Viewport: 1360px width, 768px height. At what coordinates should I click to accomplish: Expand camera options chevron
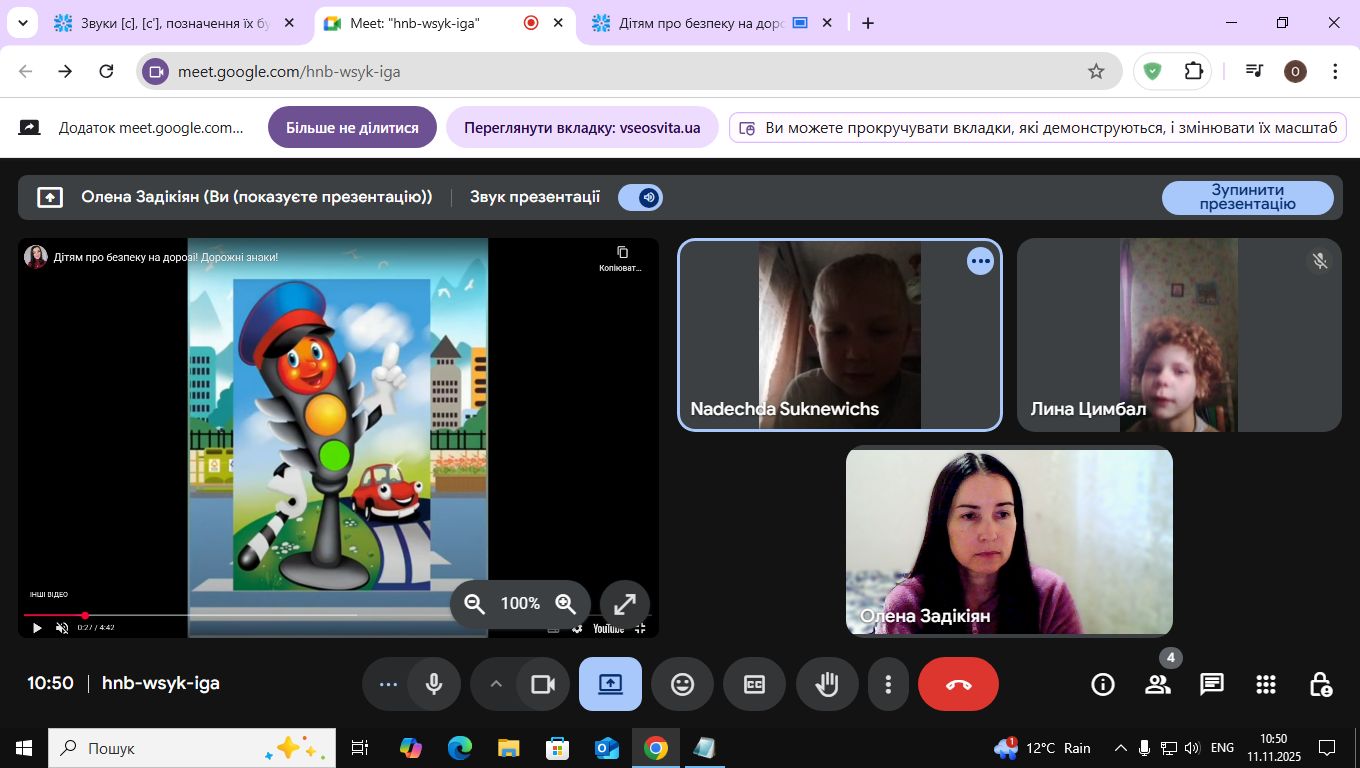pyautogui.click(x=495, y=684)
